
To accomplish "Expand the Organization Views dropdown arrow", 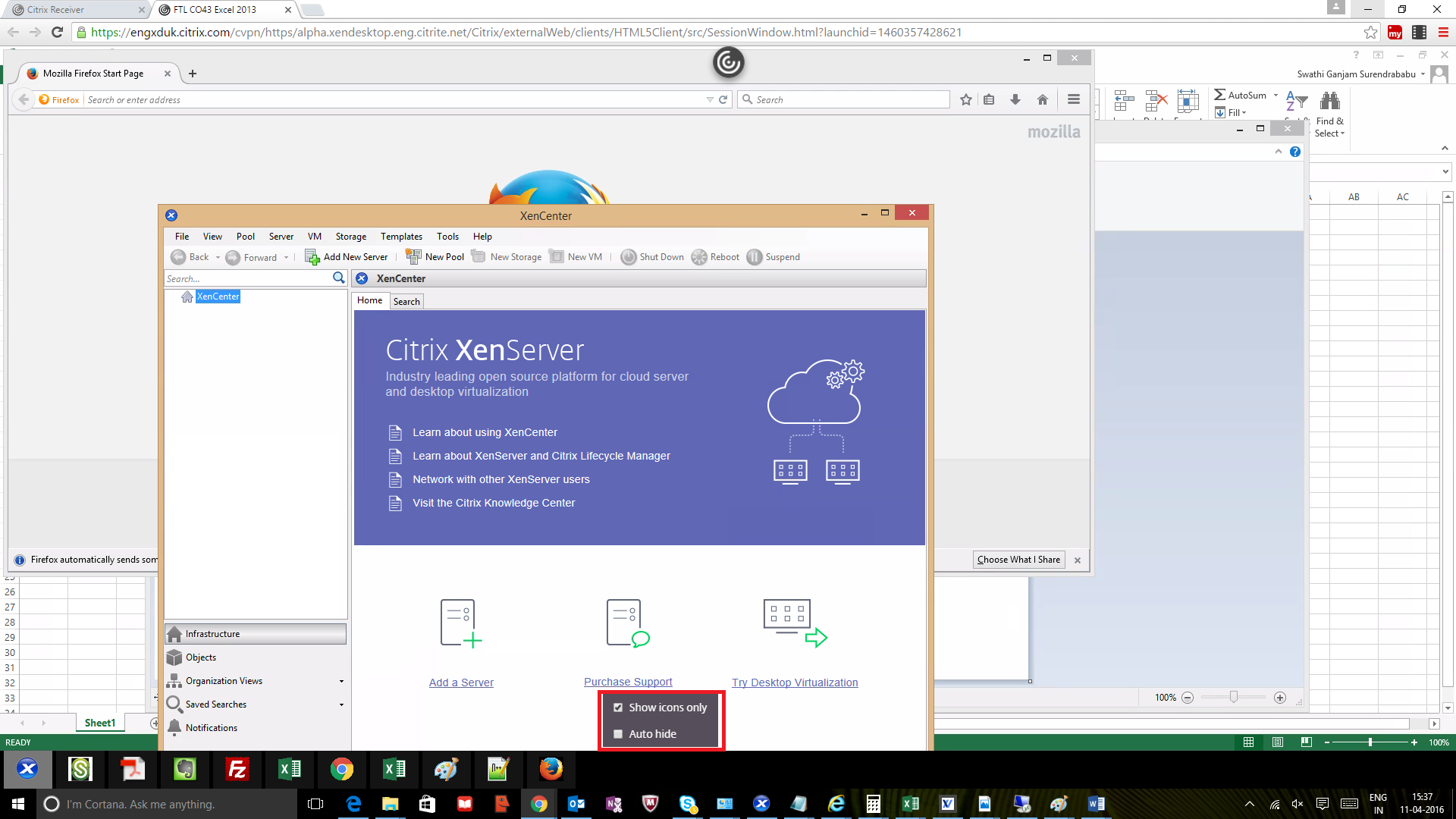I will tap(341, 681).
